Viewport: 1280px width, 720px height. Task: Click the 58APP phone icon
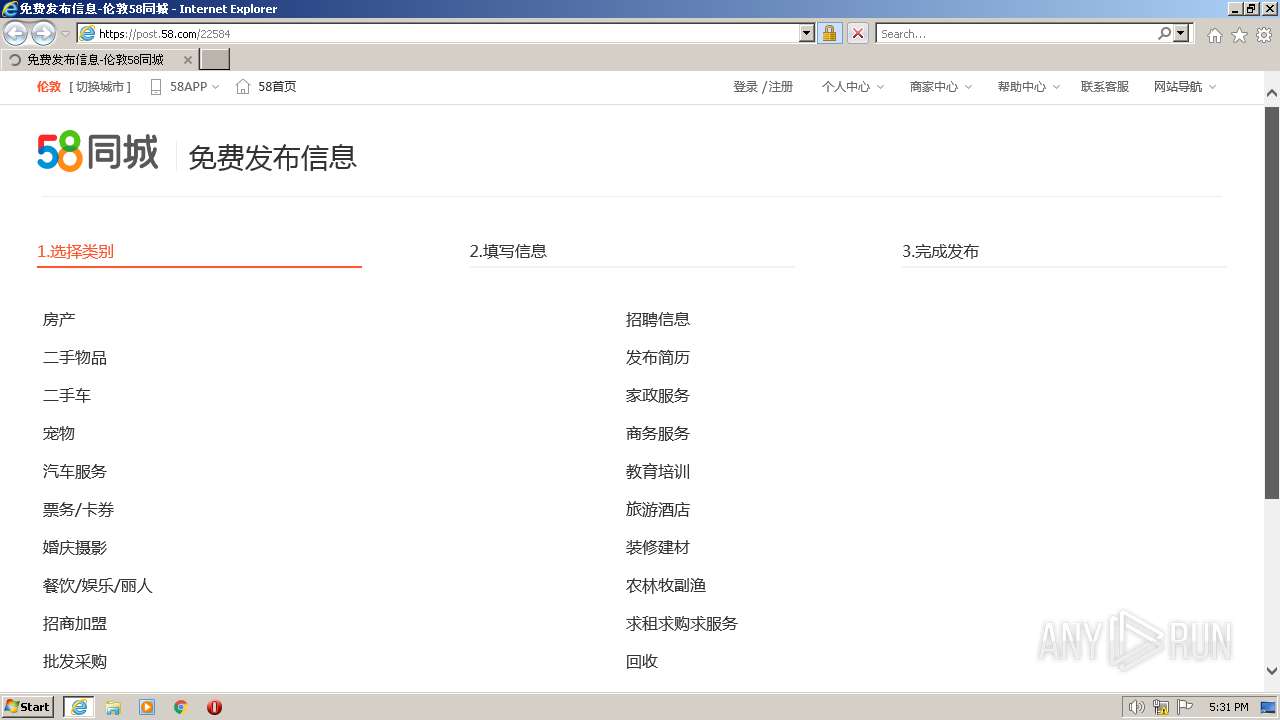(x=155, y=87)
